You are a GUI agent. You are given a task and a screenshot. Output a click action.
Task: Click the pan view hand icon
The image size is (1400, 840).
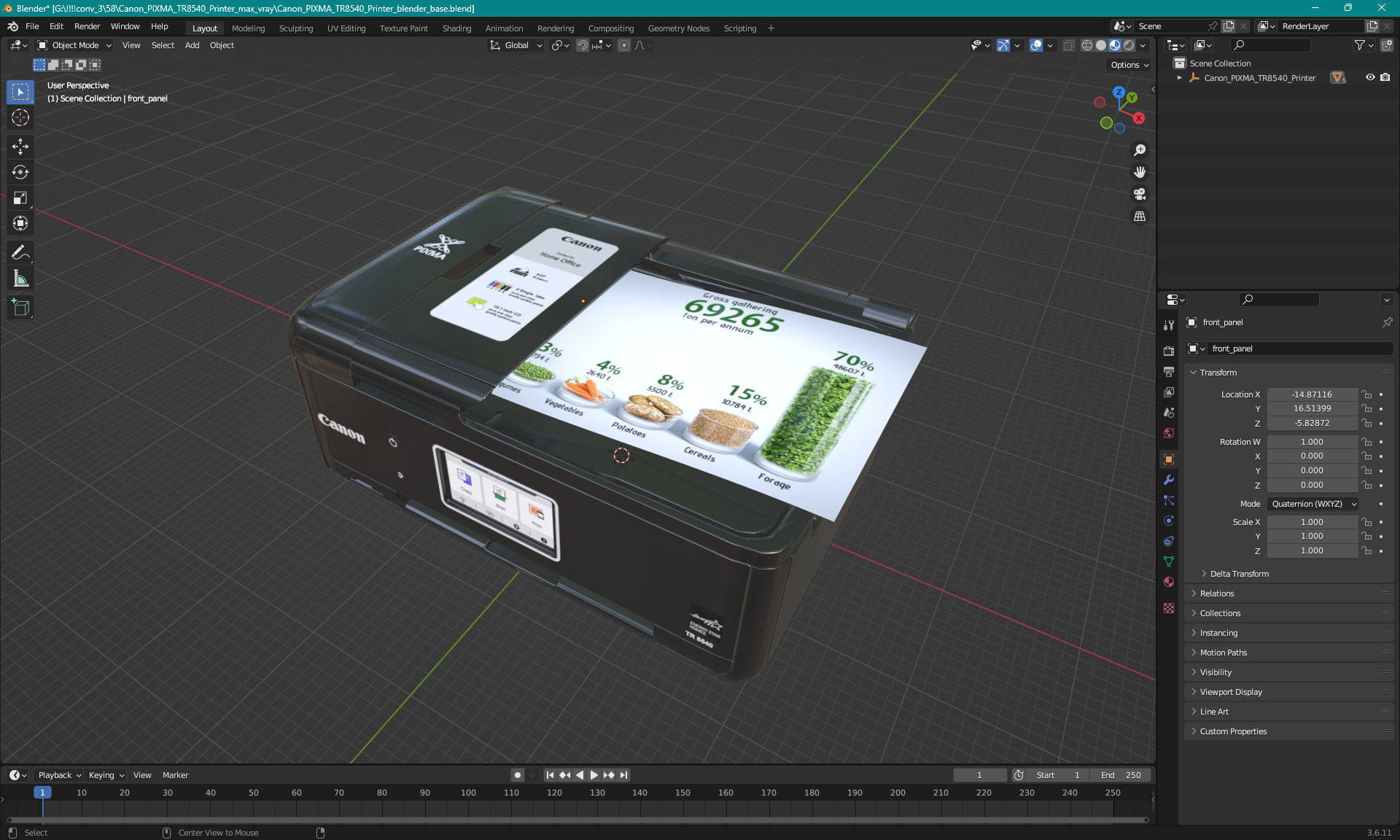[1140, 172]
